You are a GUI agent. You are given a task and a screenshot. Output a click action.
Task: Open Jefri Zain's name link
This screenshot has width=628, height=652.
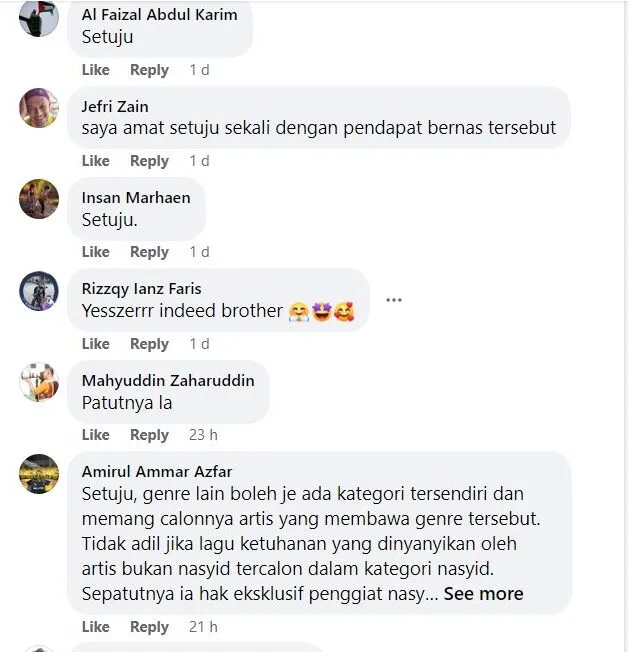115,106
